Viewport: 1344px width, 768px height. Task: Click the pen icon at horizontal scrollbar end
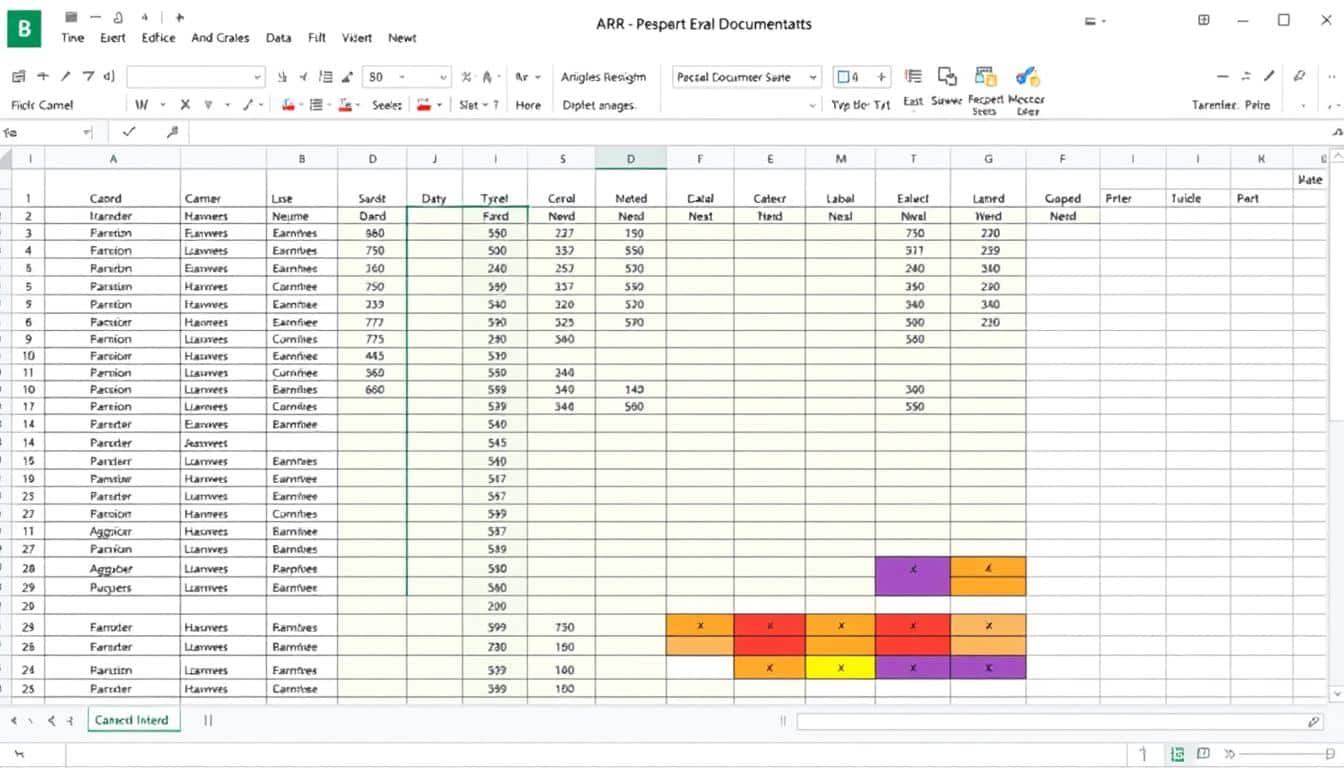tap(1314, 721)
